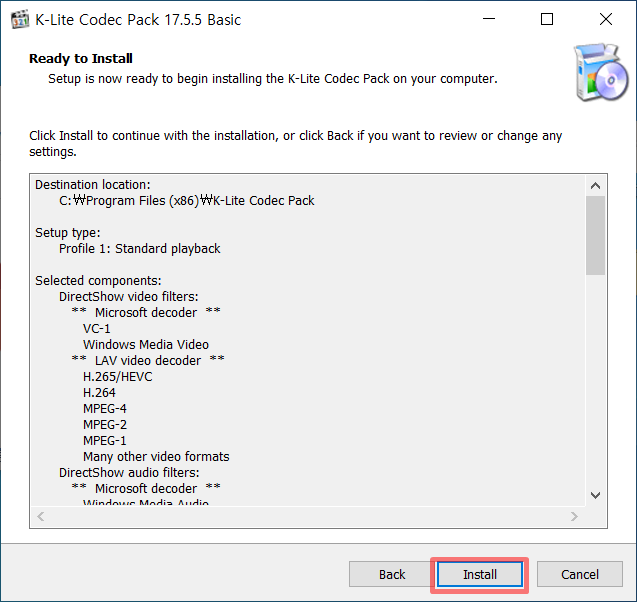
Task: Minimize the setup window
Action: (489, 19)
